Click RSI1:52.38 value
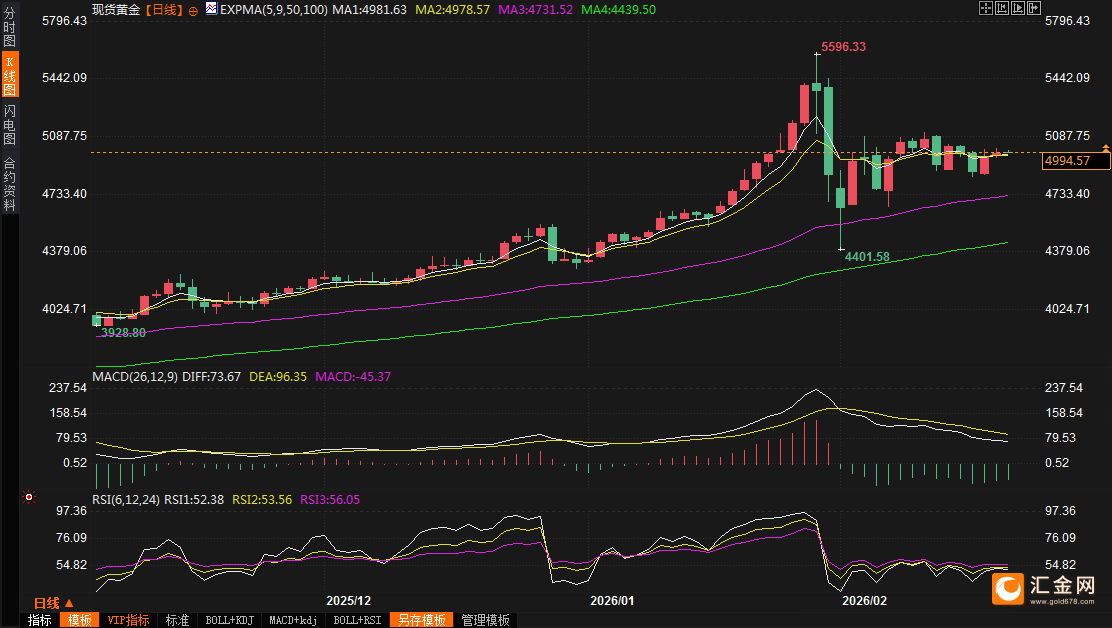1112x628 pixels. [x=194, y=500]
